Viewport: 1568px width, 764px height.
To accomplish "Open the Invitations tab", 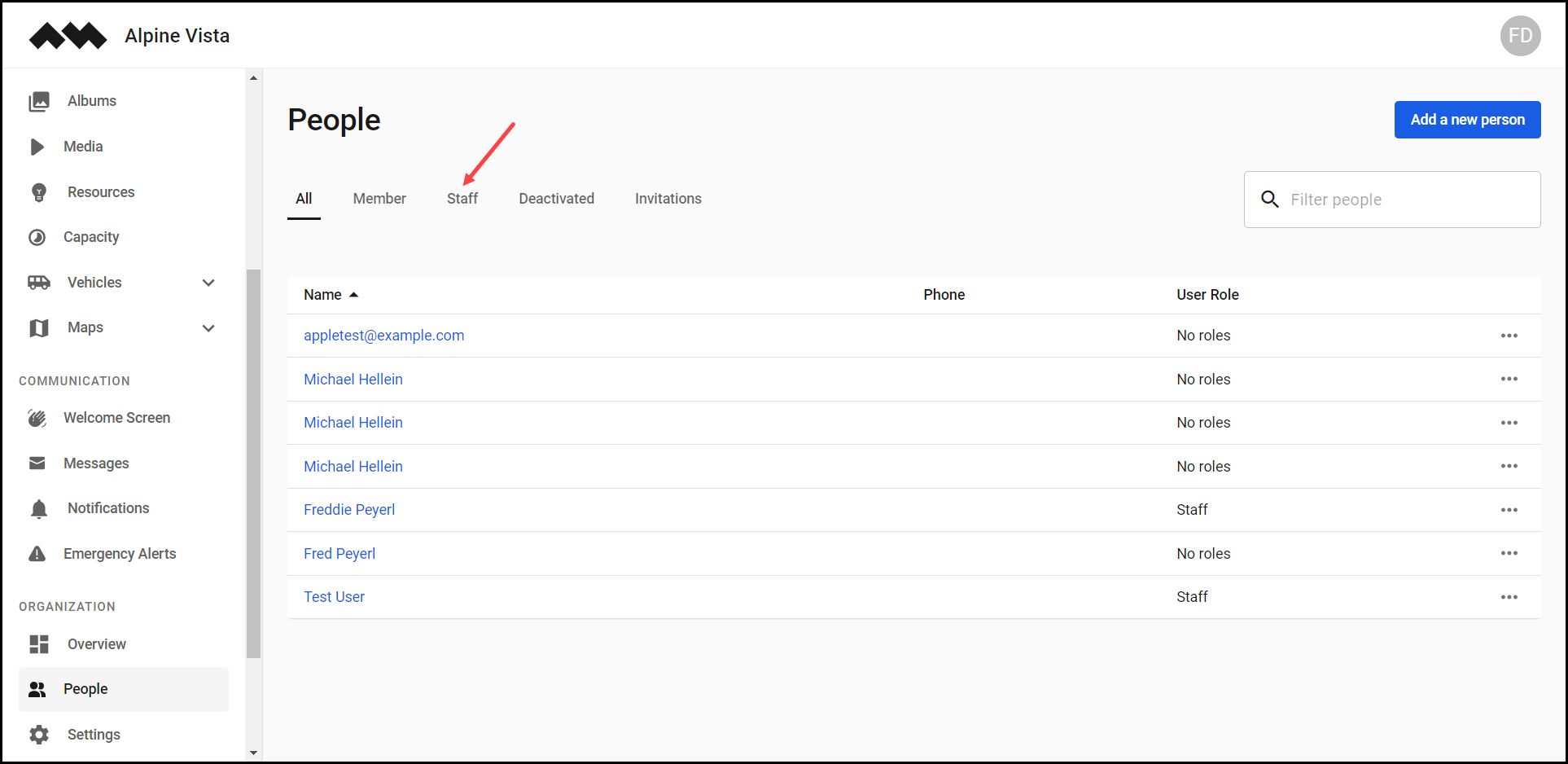I will tap(668, 198).
